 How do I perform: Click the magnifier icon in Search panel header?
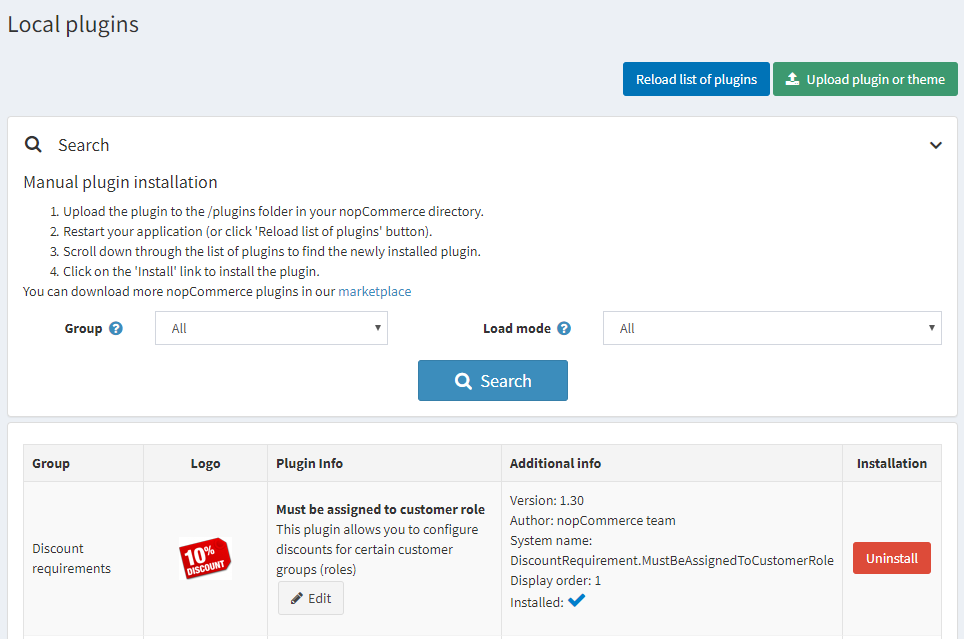tap(34, 145)
